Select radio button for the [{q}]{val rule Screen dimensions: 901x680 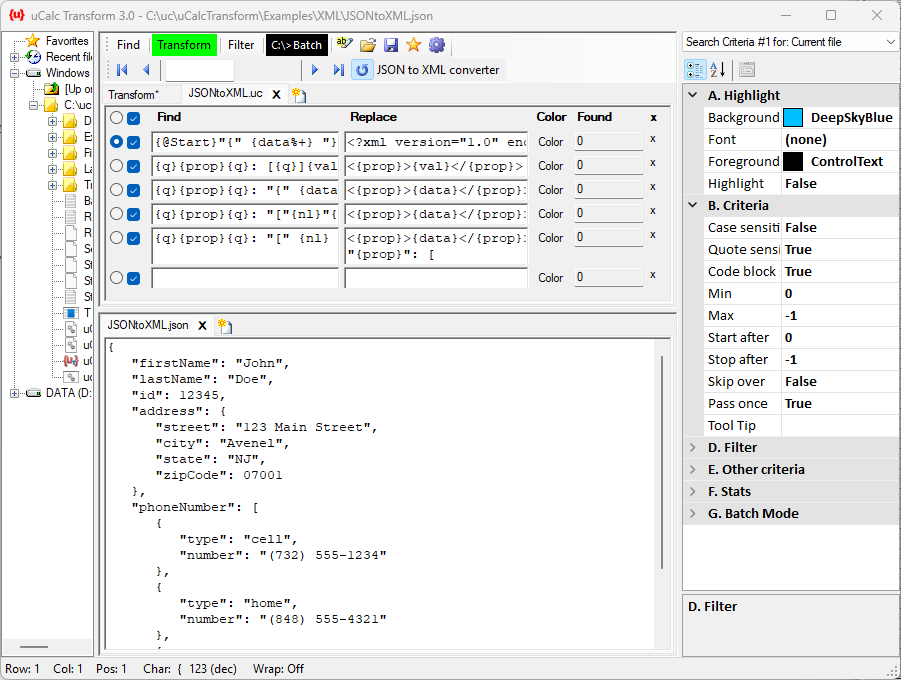coord(117,166)
